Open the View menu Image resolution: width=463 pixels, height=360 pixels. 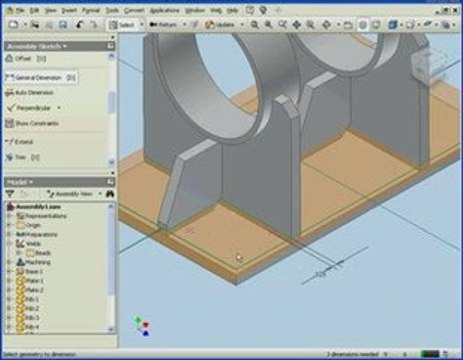[x=51, y=11]
